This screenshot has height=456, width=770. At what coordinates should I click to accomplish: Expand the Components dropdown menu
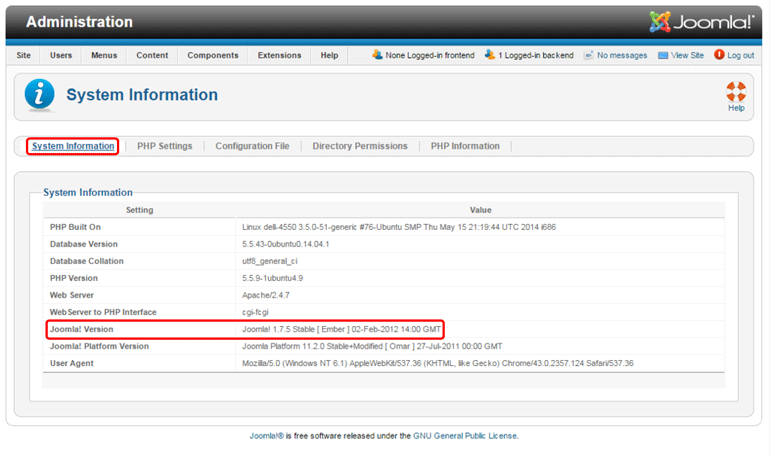(x=213, y=56)
